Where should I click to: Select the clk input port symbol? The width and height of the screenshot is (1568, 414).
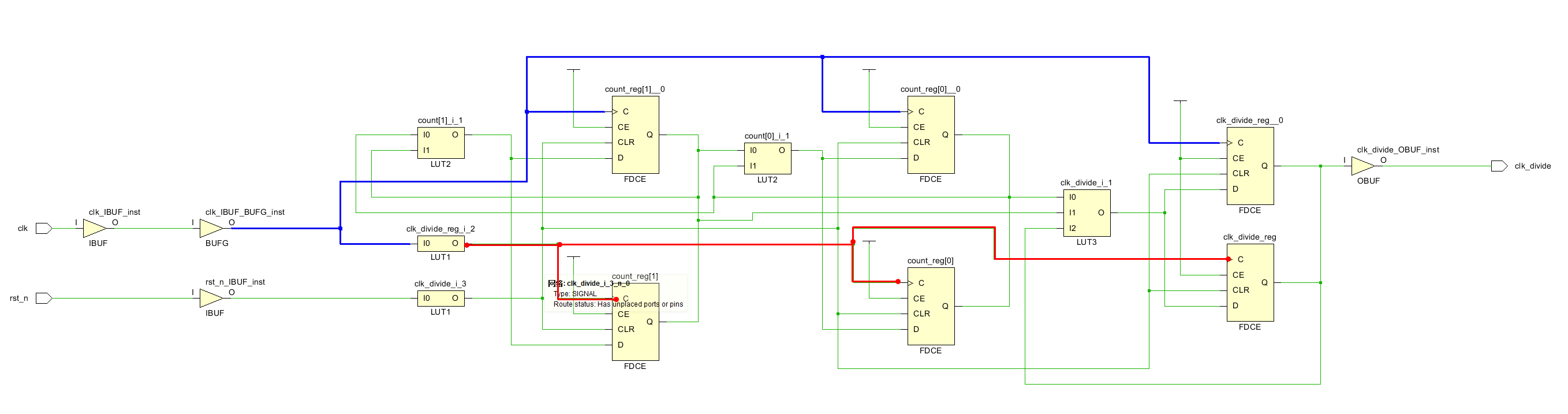[44, 228]
